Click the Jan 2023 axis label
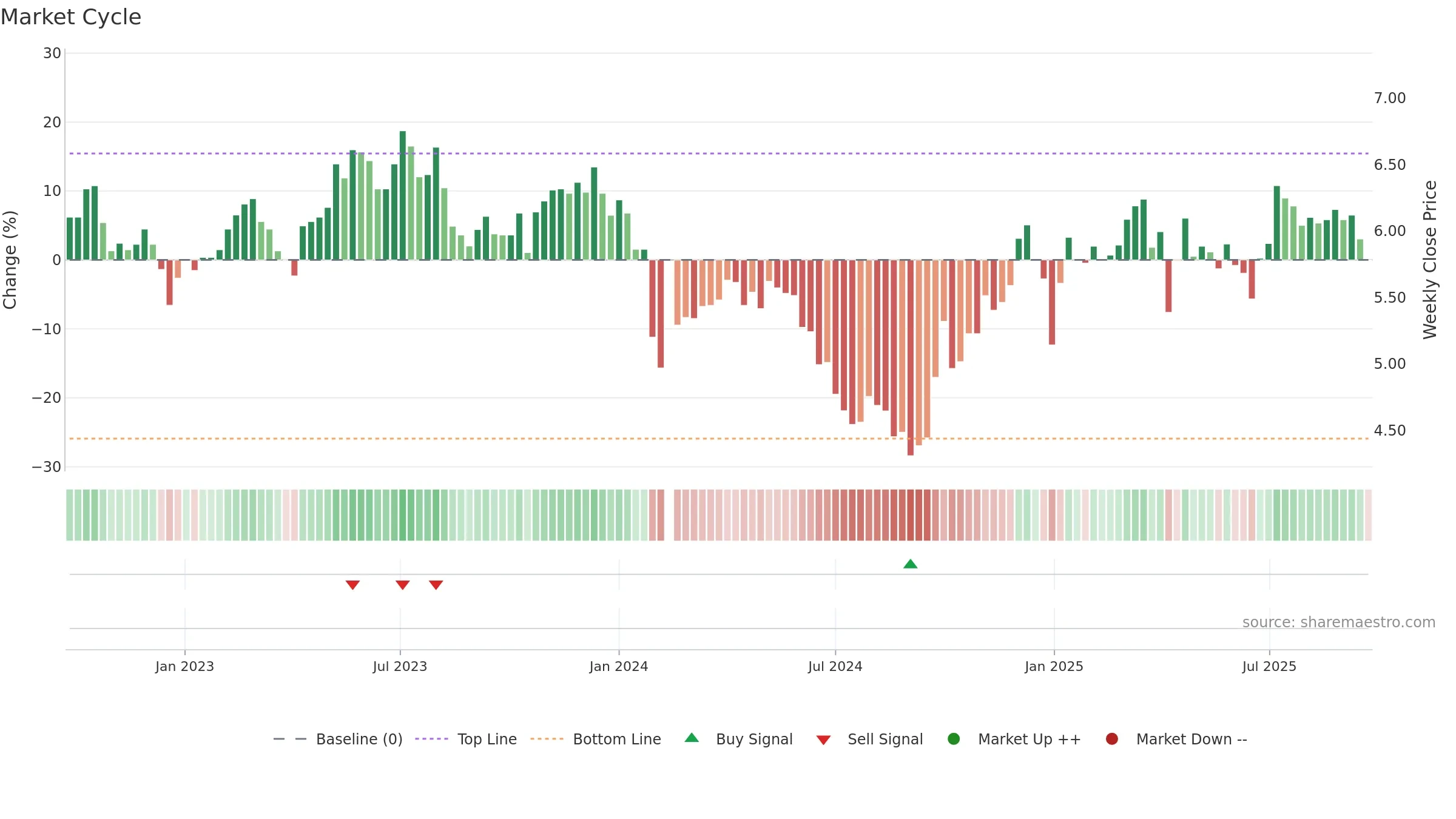This screenshot has width=1456, height=819. (x=184, y=667)
